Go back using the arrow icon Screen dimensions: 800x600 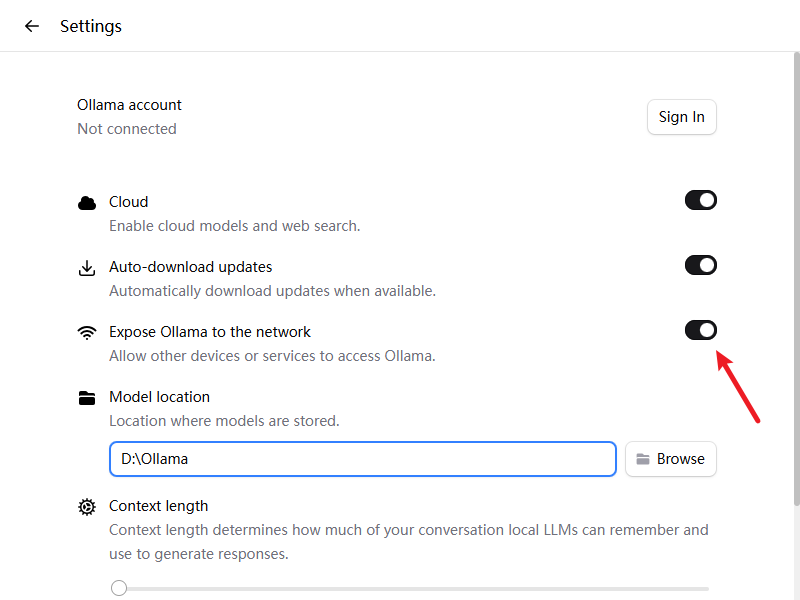(32, 26)
